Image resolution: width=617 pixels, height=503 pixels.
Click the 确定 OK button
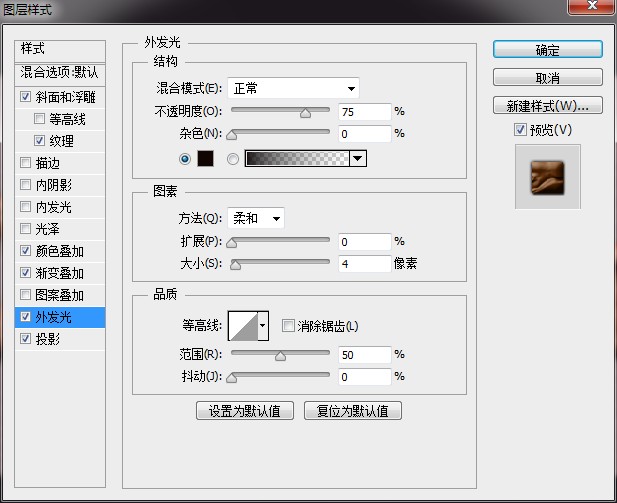(548, 50)
